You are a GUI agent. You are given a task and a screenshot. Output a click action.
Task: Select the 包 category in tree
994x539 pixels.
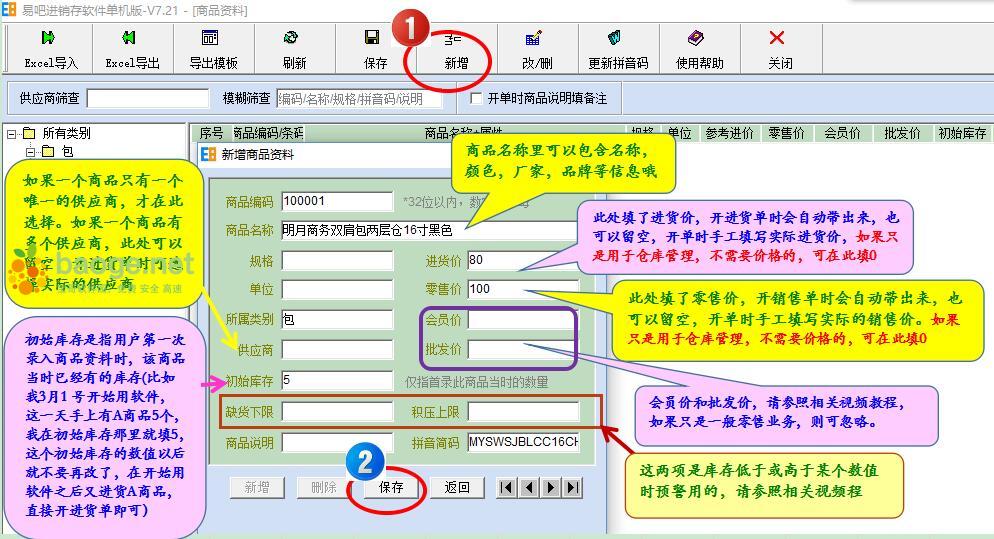tap(67, 152)
